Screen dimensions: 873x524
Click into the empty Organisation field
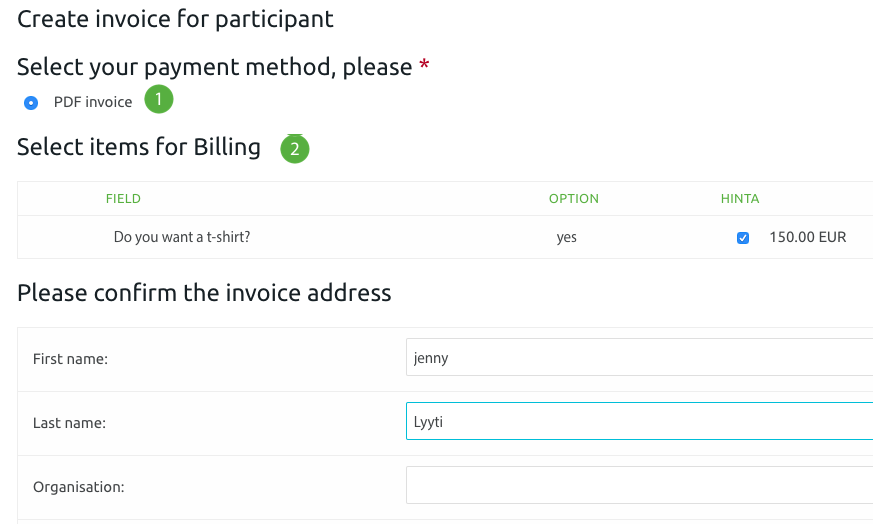[639, 485]
